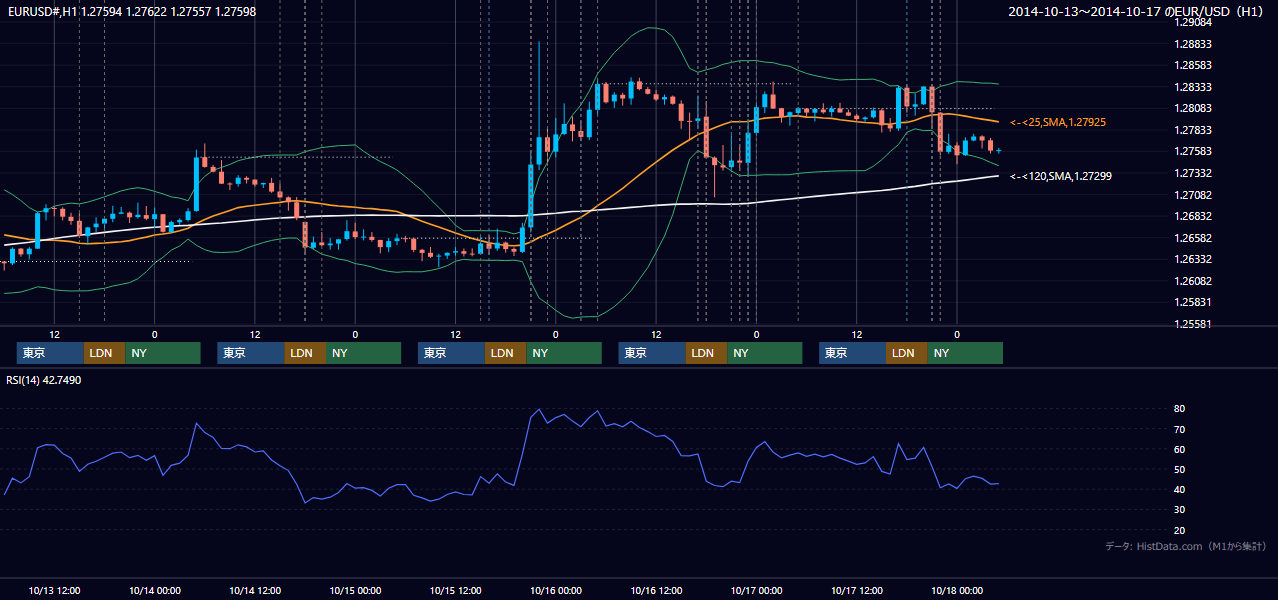The width and height of the screenshot is (1278, 600).
Task: Select the 10/16 12:00 date label
Action: (656, 590)
